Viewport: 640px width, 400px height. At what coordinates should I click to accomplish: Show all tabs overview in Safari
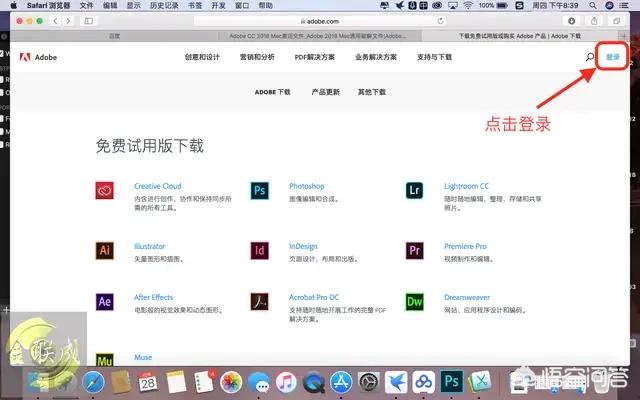[x=616, y=21]
